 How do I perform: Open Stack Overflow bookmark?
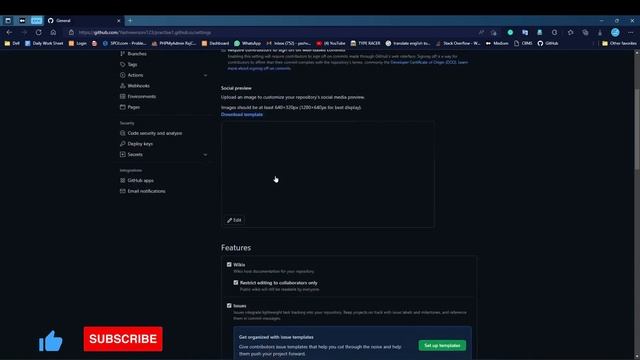pos(458,43)
